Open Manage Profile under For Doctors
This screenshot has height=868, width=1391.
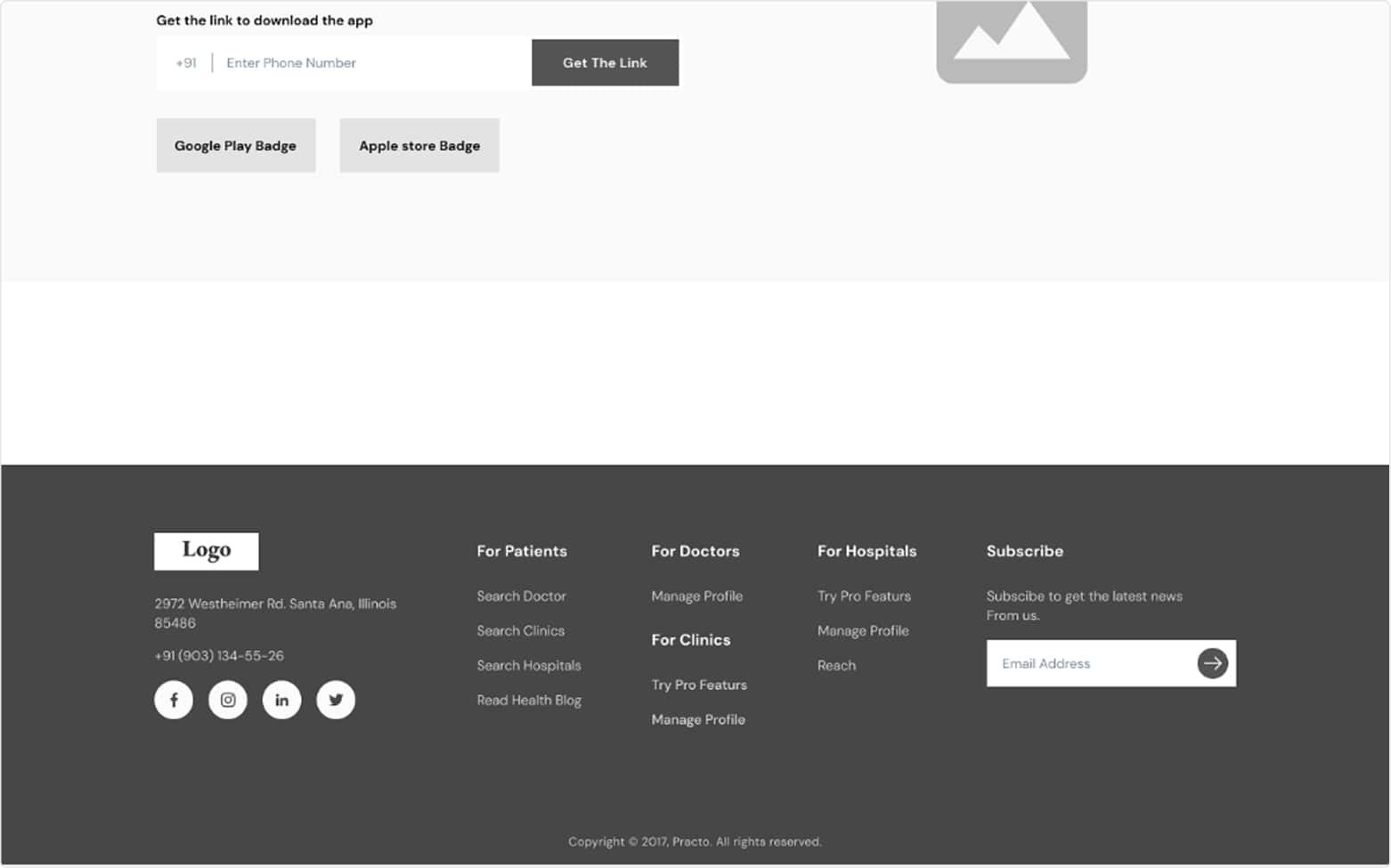tap(696, 596)
